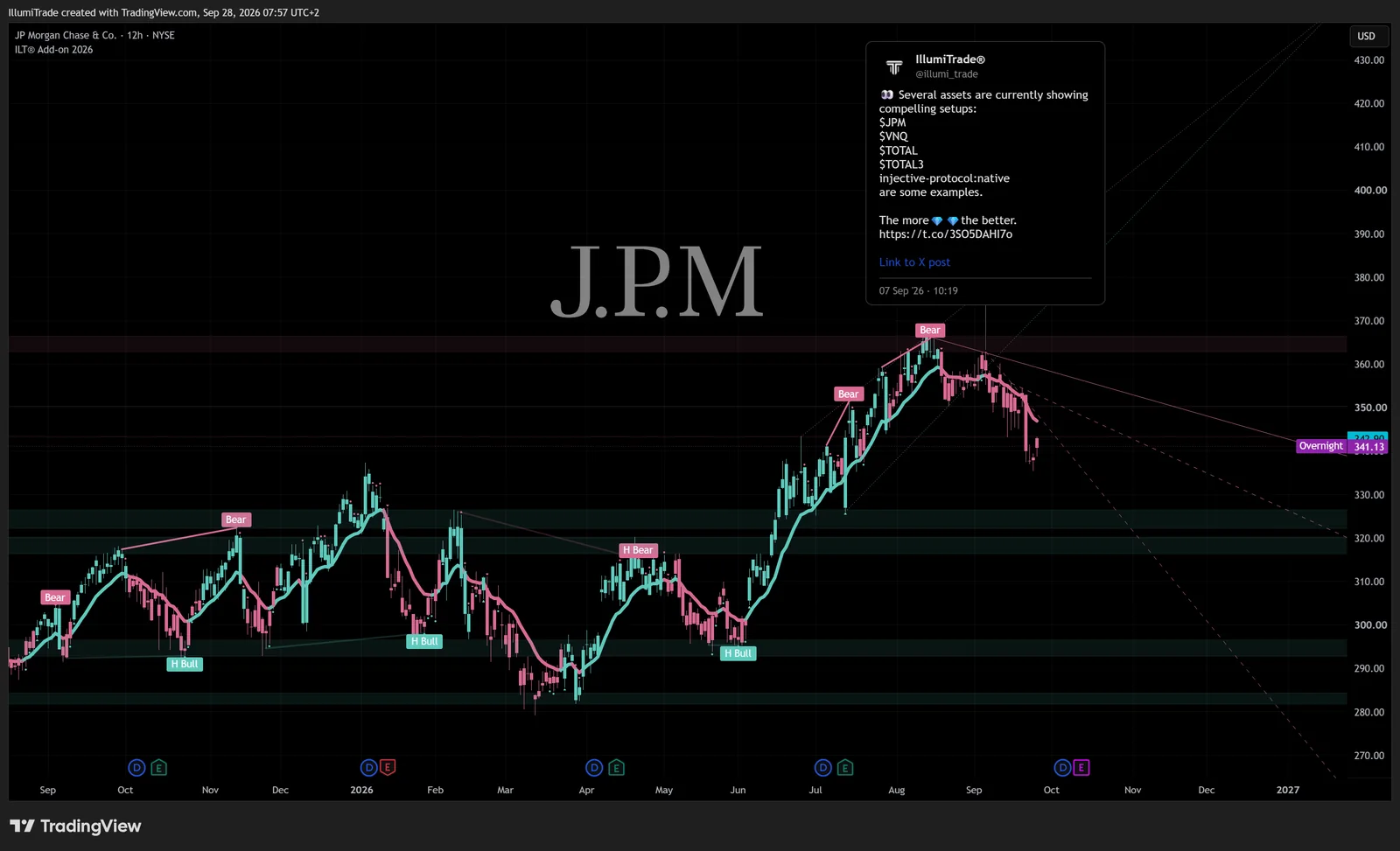Open the upcoming dividend D marker in October 2026
The image size is (1400, 851).
point(1062,768)
